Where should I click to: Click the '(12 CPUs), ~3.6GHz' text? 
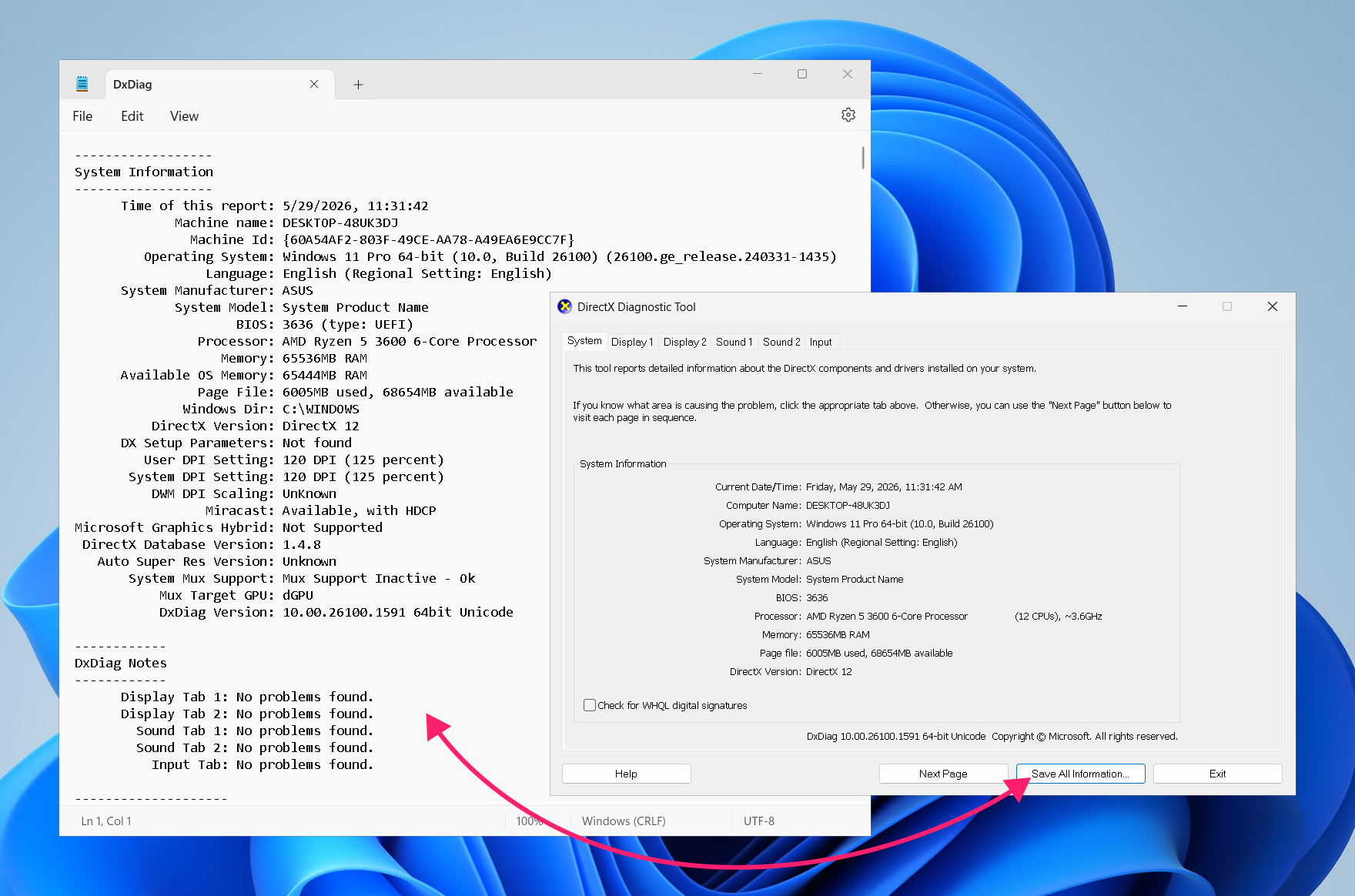click(1059, 616)
